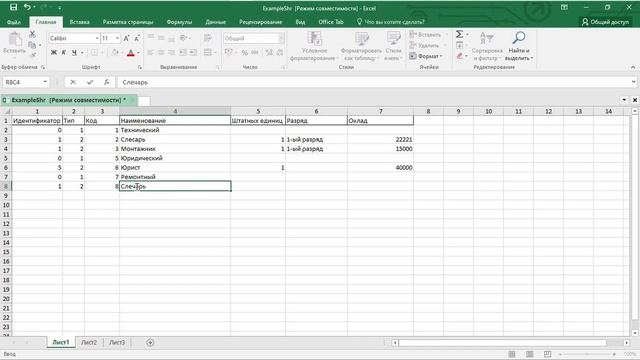Click the Copy icon in the clipboard group

(x=32, y=45)
